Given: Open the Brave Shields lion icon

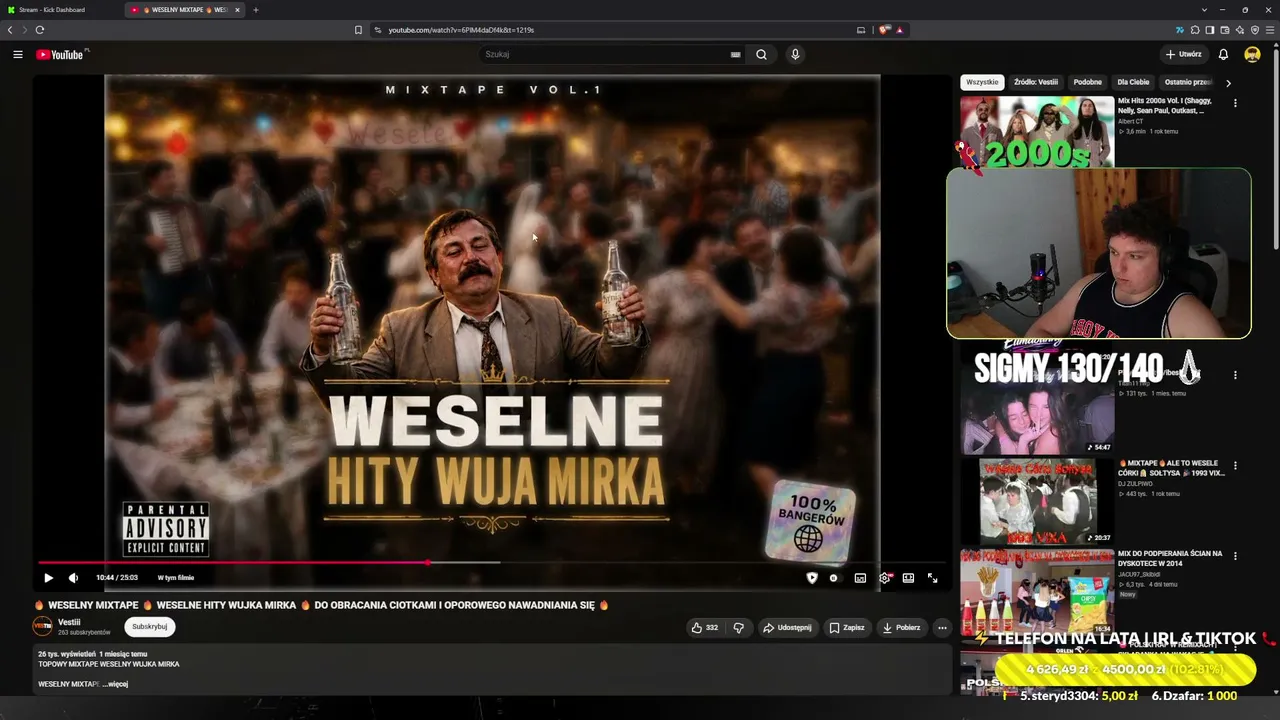Looking at the screenshot, I should pos(884,30).
